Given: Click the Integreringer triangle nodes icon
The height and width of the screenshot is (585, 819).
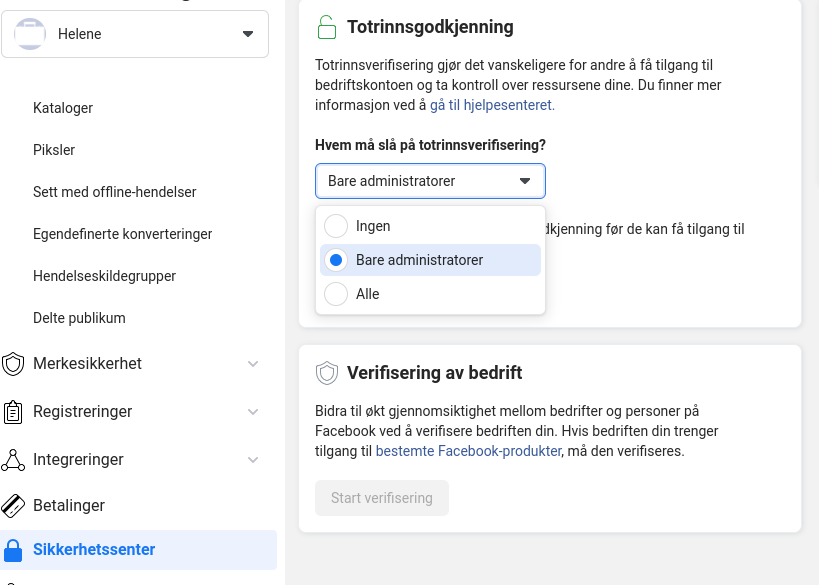Looking at the screenshot, I should point(13,460).
